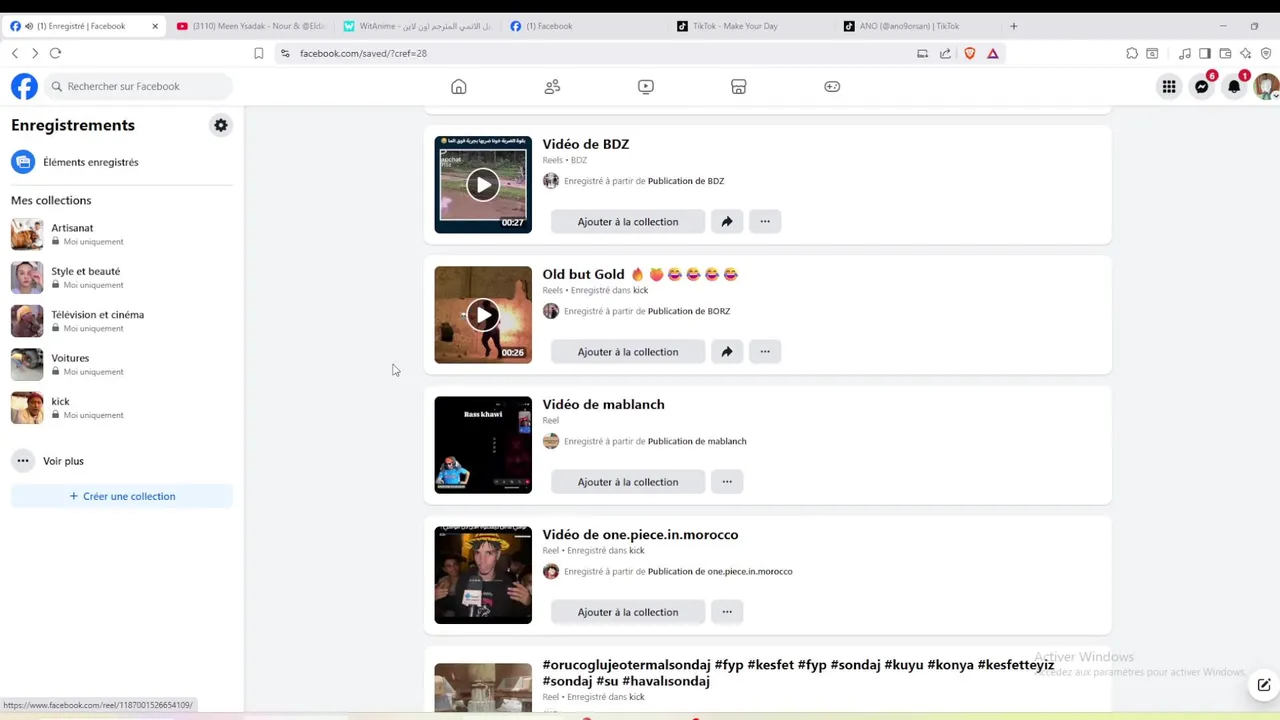Open the Publication de BDZ link
Screen dimensions: 1280x720
coord(686,181)
